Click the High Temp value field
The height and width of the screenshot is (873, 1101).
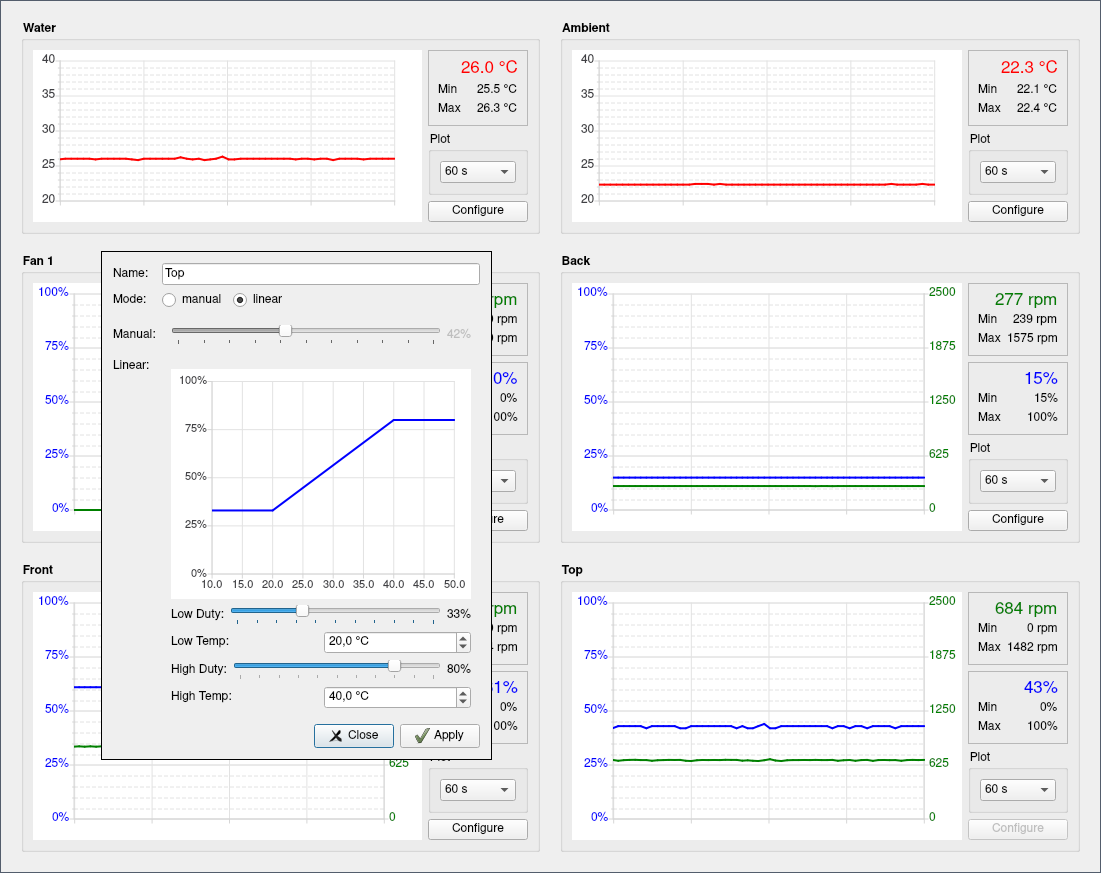390,697
